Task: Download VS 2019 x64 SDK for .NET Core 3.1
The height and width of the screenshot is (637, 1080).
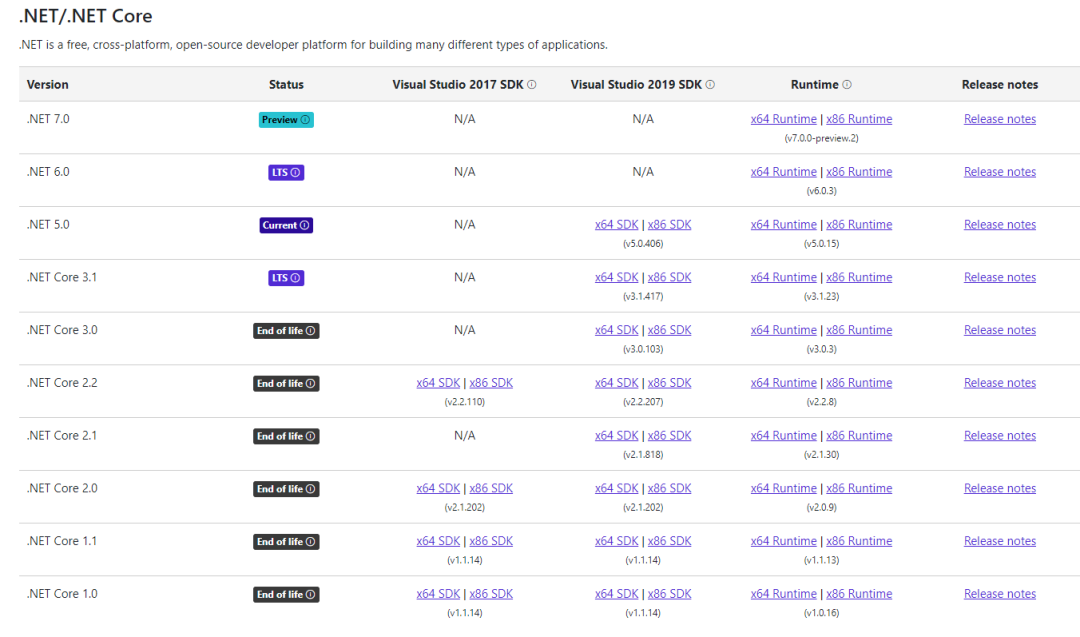Action: click(617, 278)
